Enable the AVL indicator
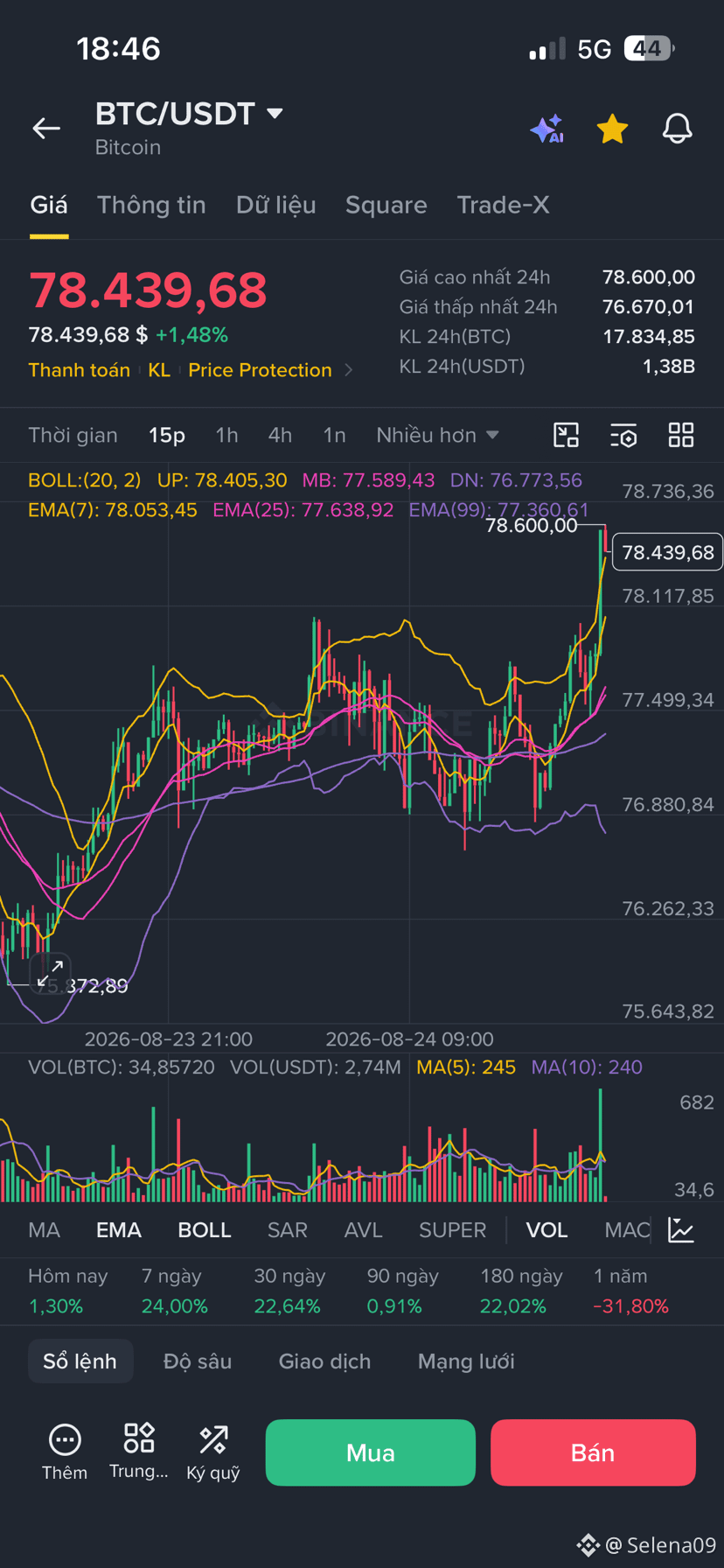Viewport: 724px width, 1568px height. pos(363,1229)
